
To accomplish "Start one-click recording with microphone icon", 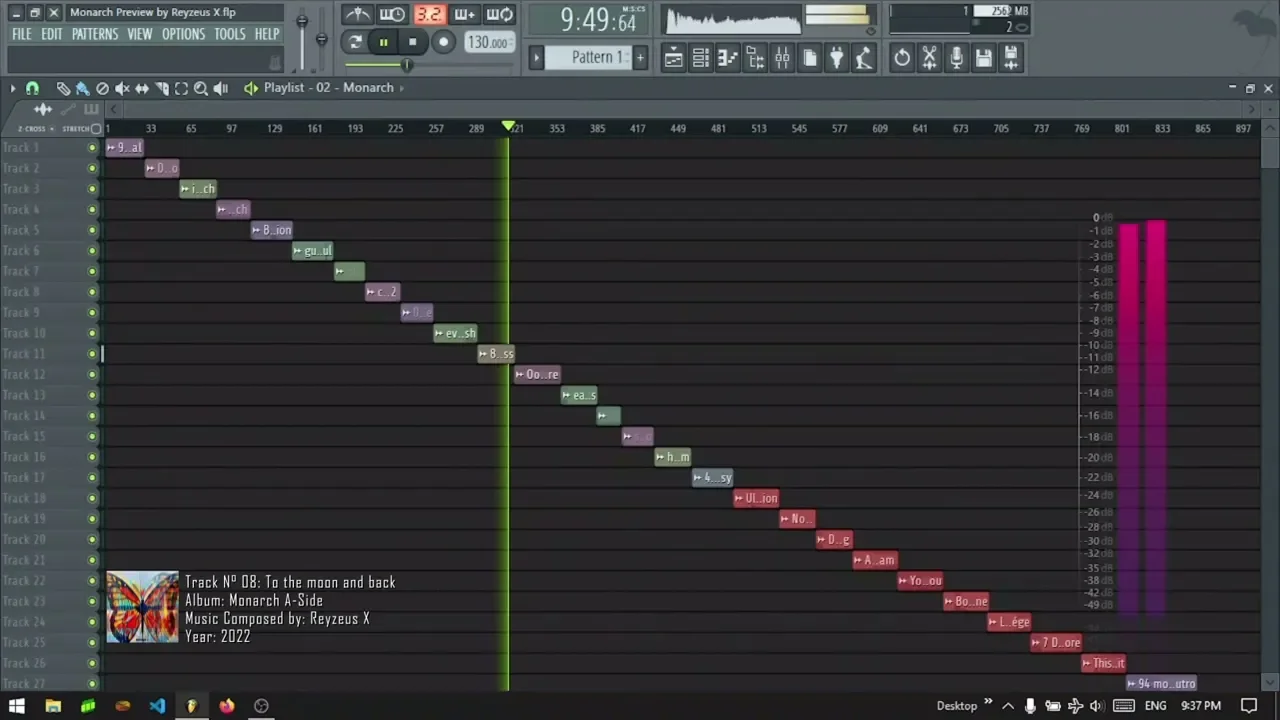I will (x=956, y=58).
